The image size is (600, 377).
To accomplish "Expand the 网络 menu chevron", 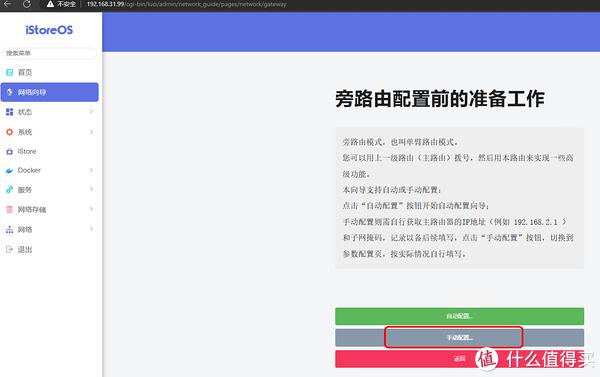I will 91,229.
